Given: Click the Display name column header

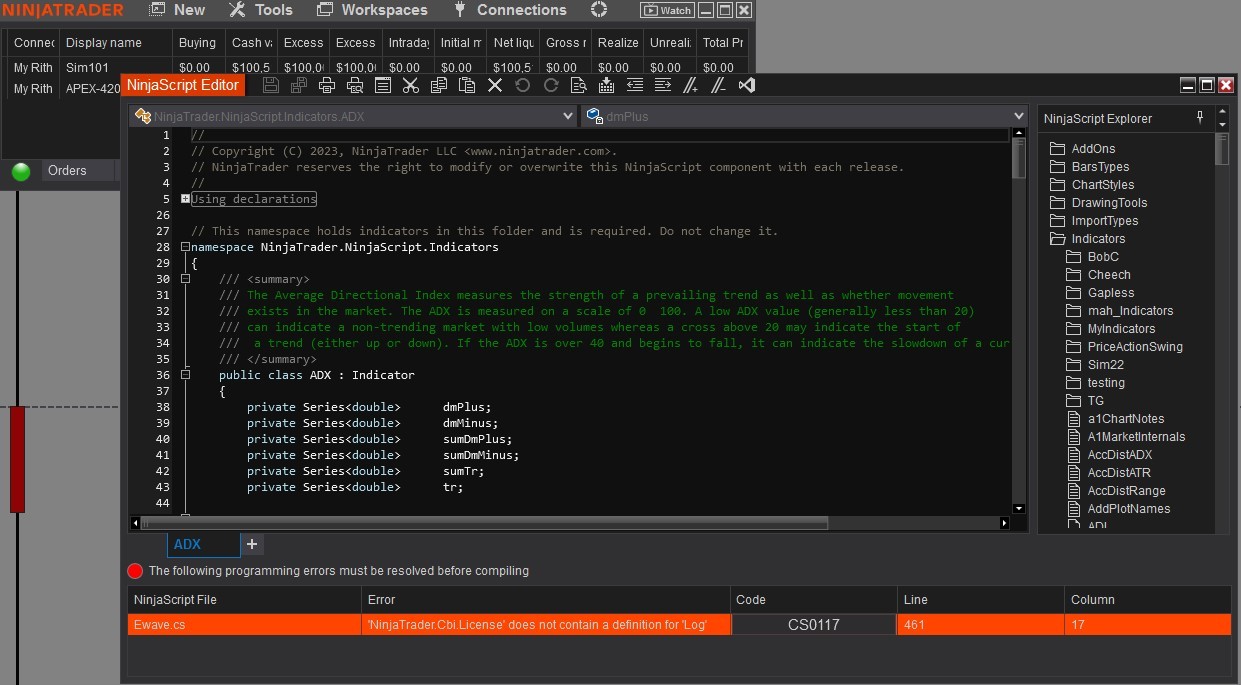Looking at the screenshot, I should pyautogui.click(x=115, y=43).
